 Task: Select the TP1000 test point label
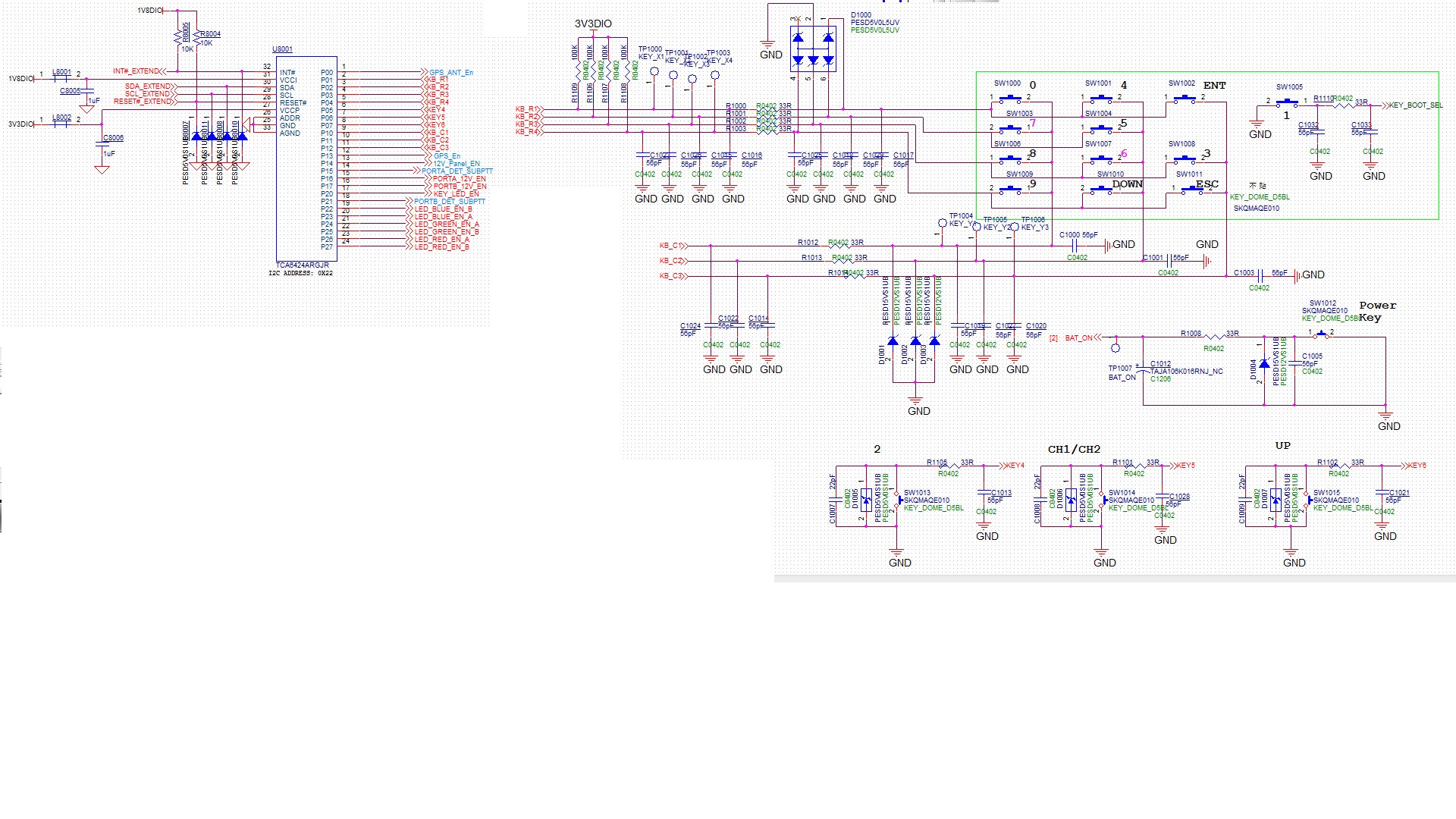click(x=650, y=49)
